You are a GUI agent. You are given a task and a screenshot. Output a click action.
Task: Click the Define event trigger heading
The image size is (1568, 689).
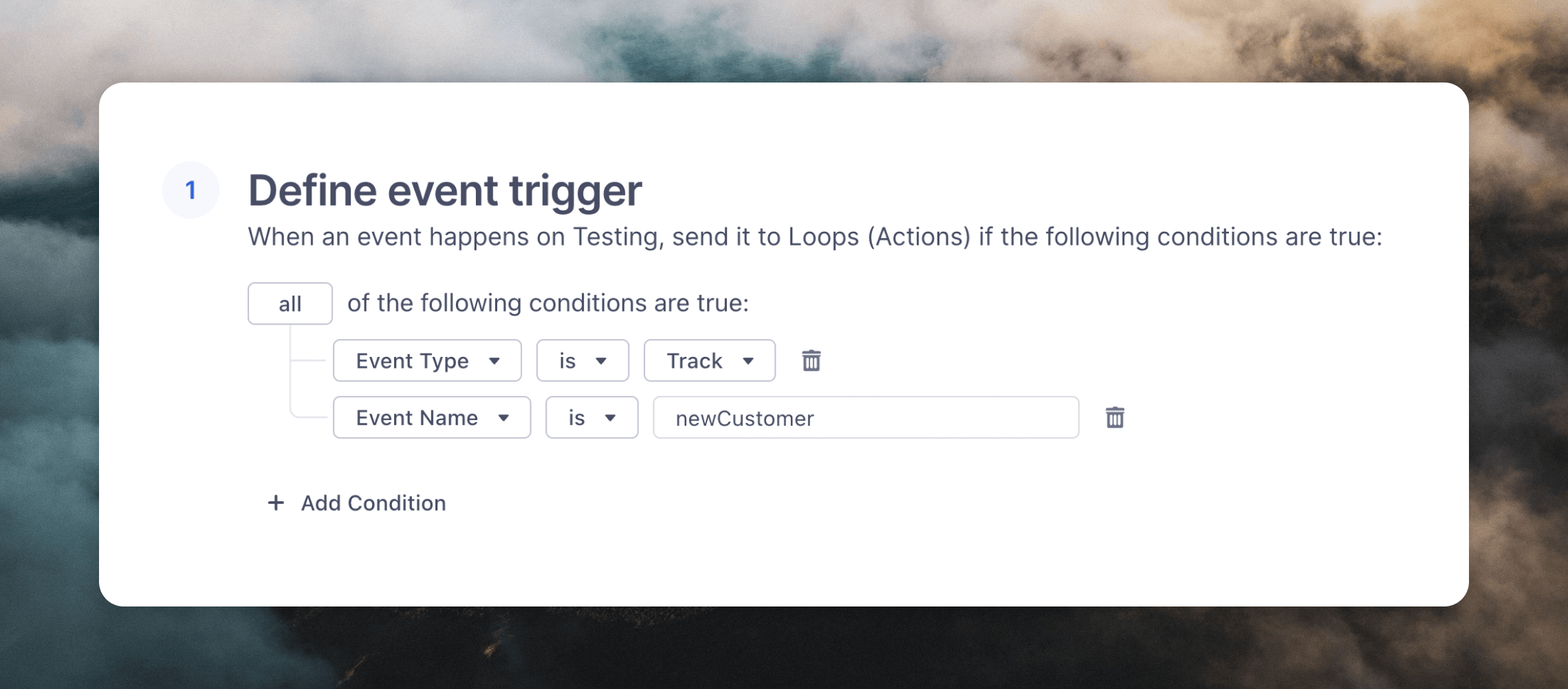(x=445, y=190)
